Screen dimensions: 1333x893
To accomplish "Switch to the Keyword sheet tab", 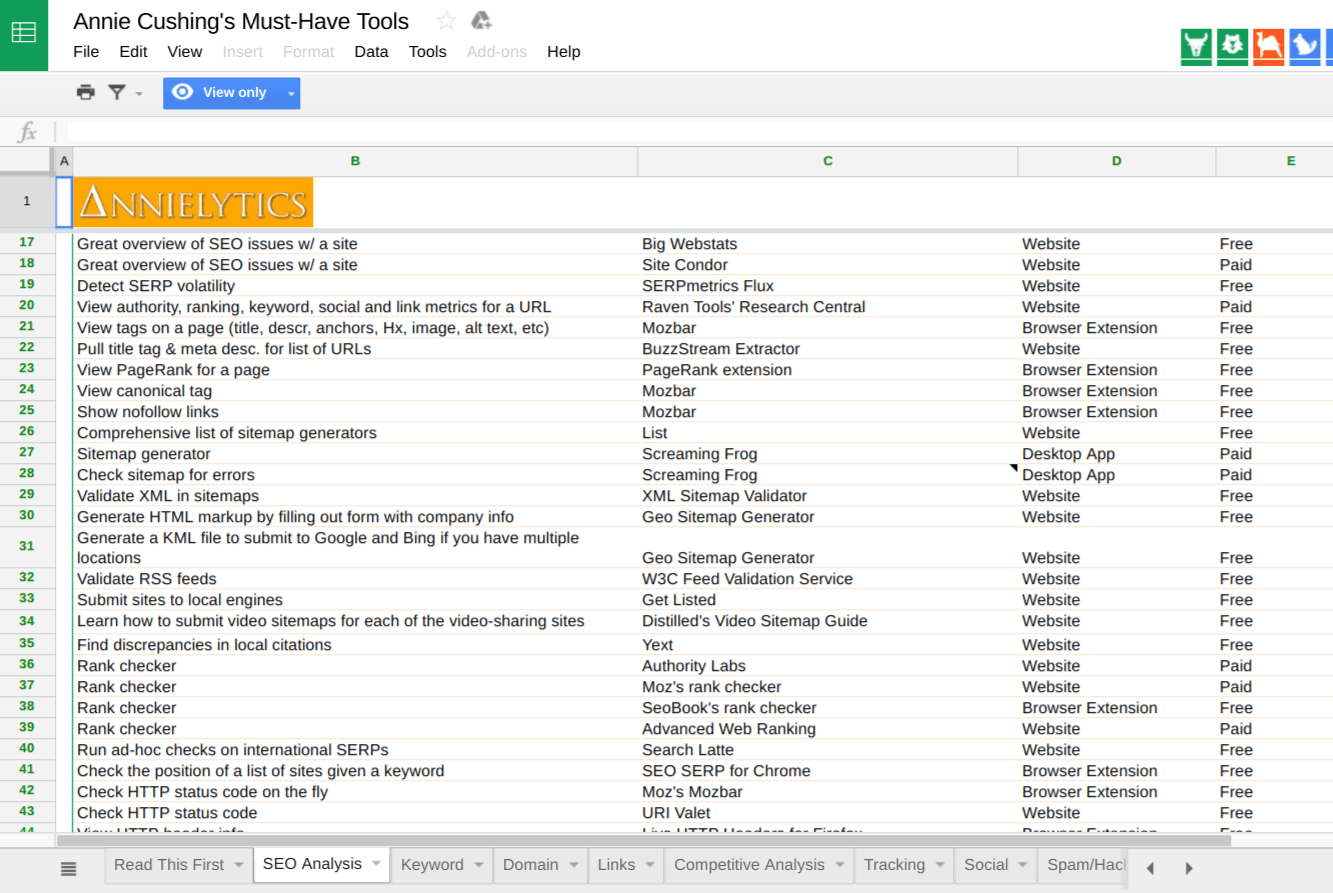I will (432, 865).
